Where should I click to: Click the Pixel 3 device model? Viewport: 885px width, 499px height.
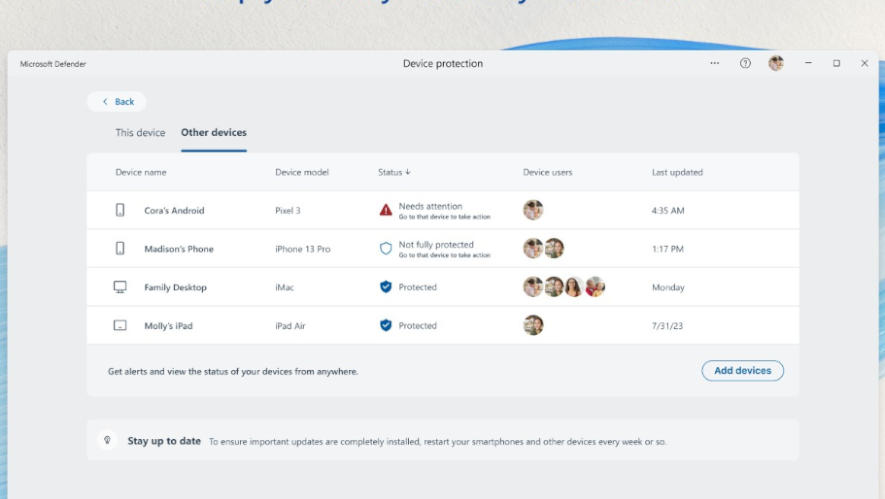click(288, 211)
